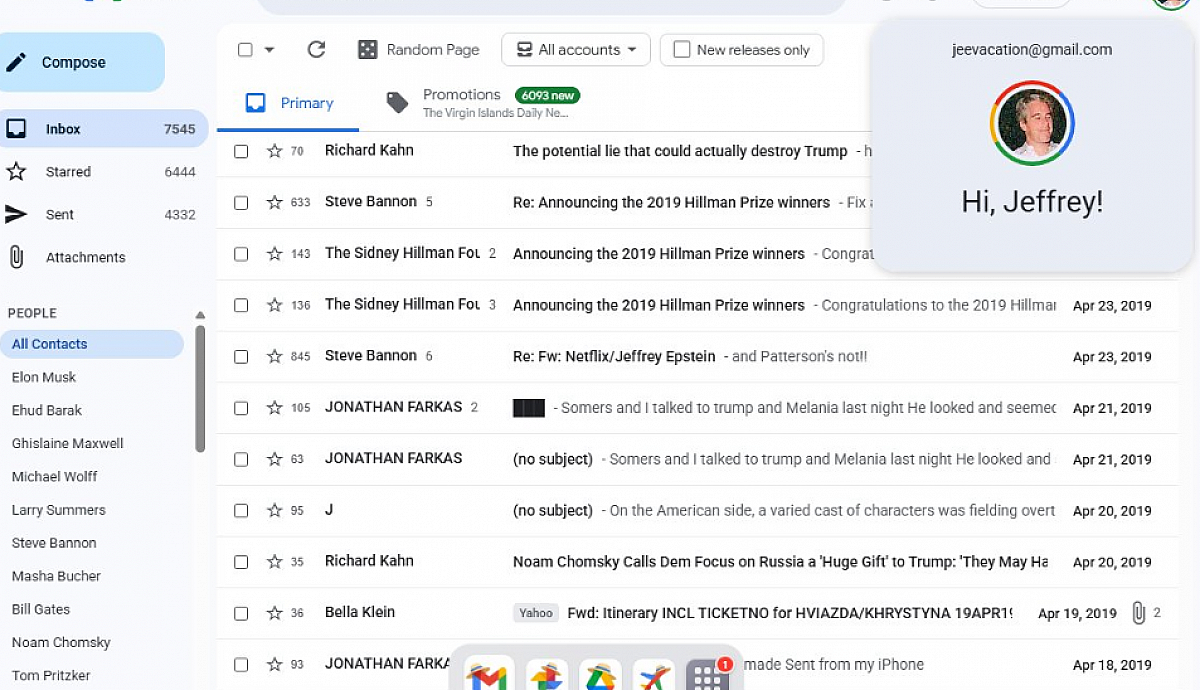
Task: Open 'Re: Fw: Netflix/Jeffrey Epstein' email
Action: click(614, 356)
